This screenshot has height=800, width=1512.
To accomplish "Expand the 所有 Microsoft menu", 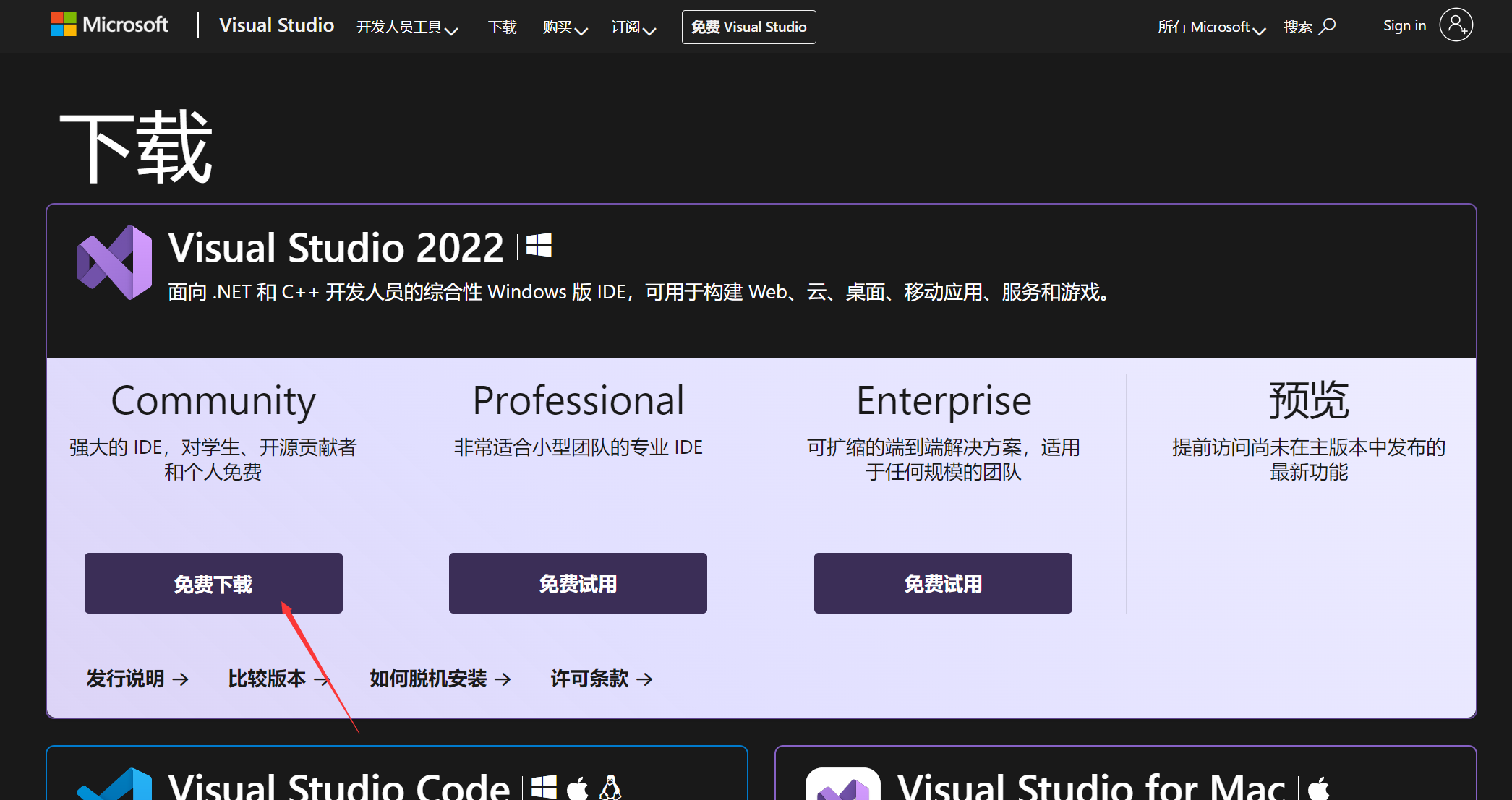I will pyautogui.click(x=1211, y=27).
